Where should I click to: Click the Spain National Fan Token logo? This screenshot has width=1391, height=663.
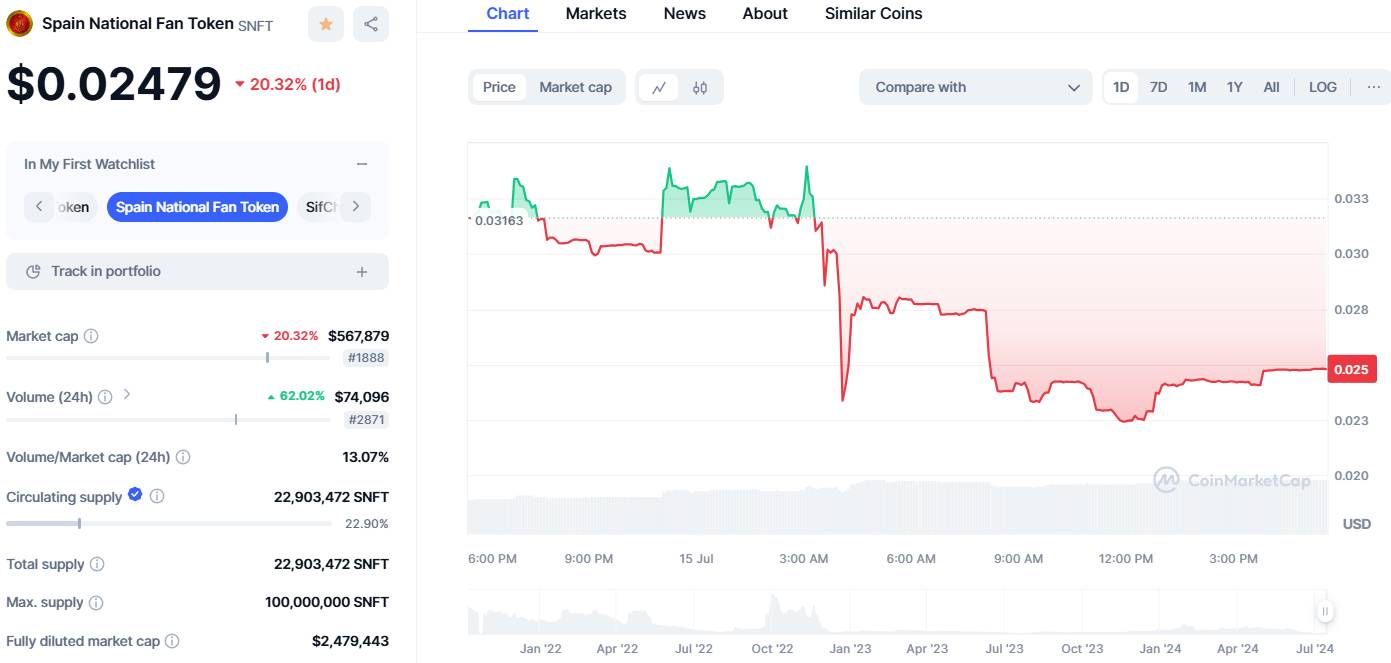19,23
